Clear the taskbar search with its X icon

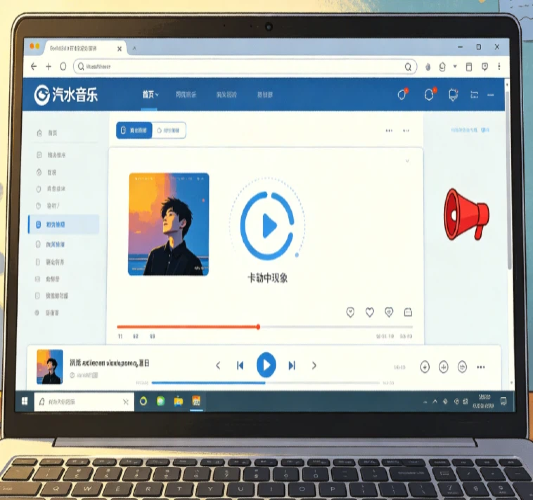pos(126,402)
